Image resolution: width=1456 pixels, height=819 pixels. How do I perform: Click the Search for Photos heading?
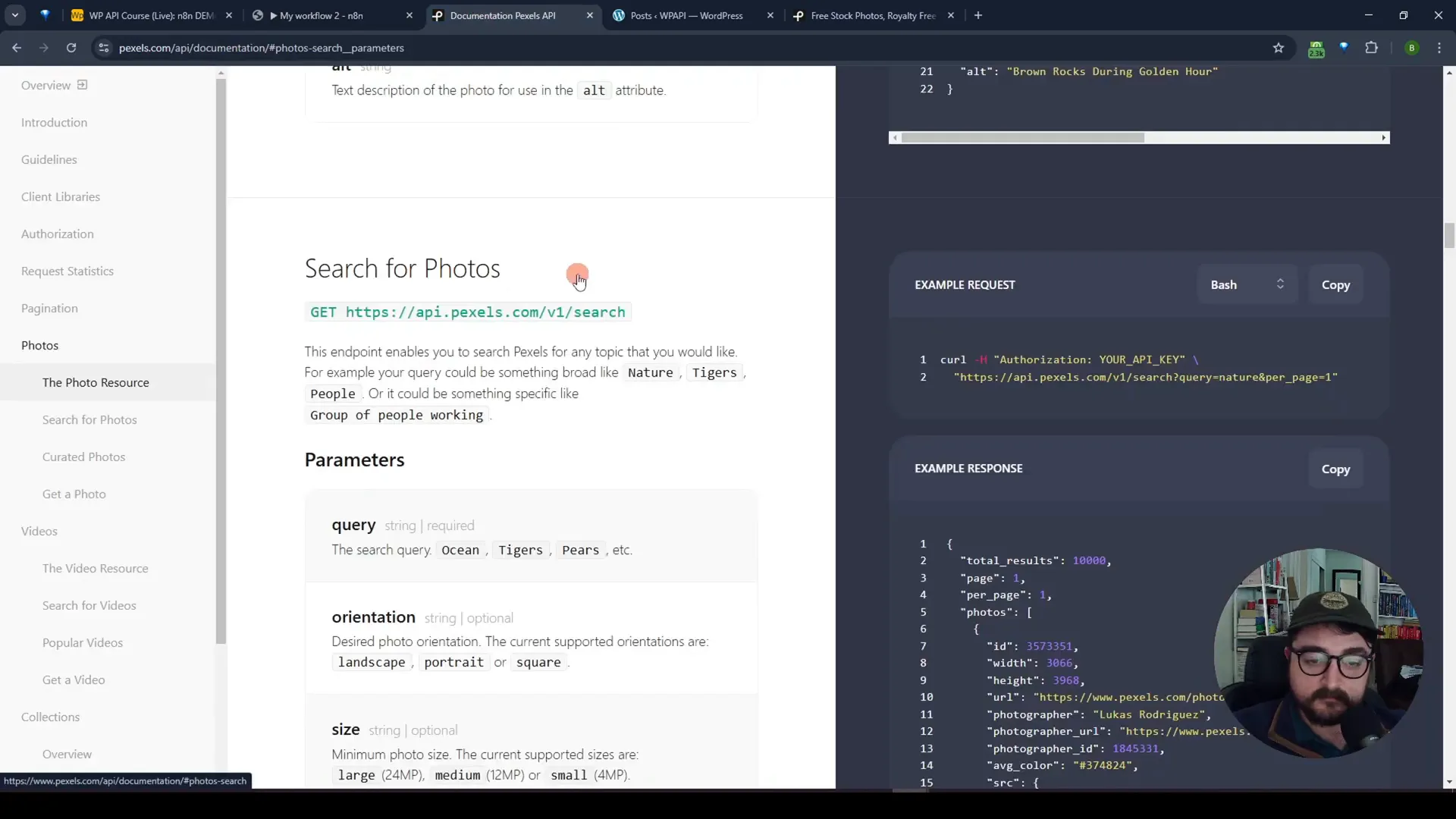pyautogui.click(x=402, y=269)
